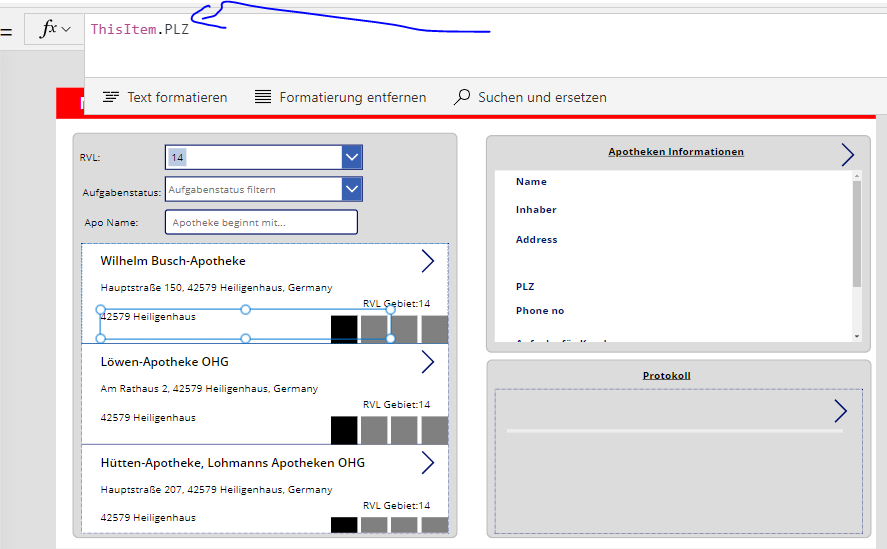
Task: Click the Inhaber field label
Action: (x=536, y=209)
